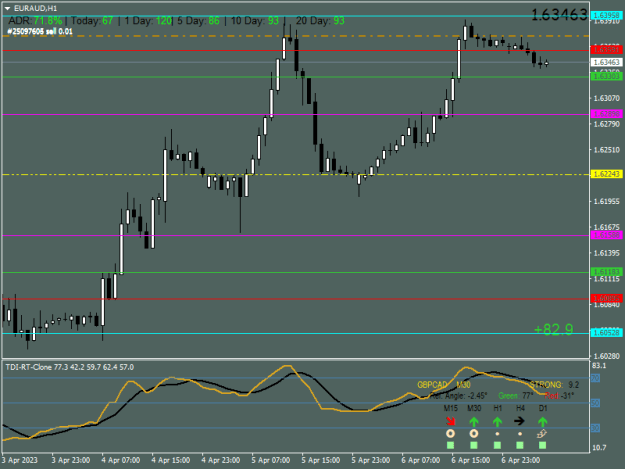625x469 pixels.
Task: Click the black H4 sideways arrow
Action: [519, 421]
